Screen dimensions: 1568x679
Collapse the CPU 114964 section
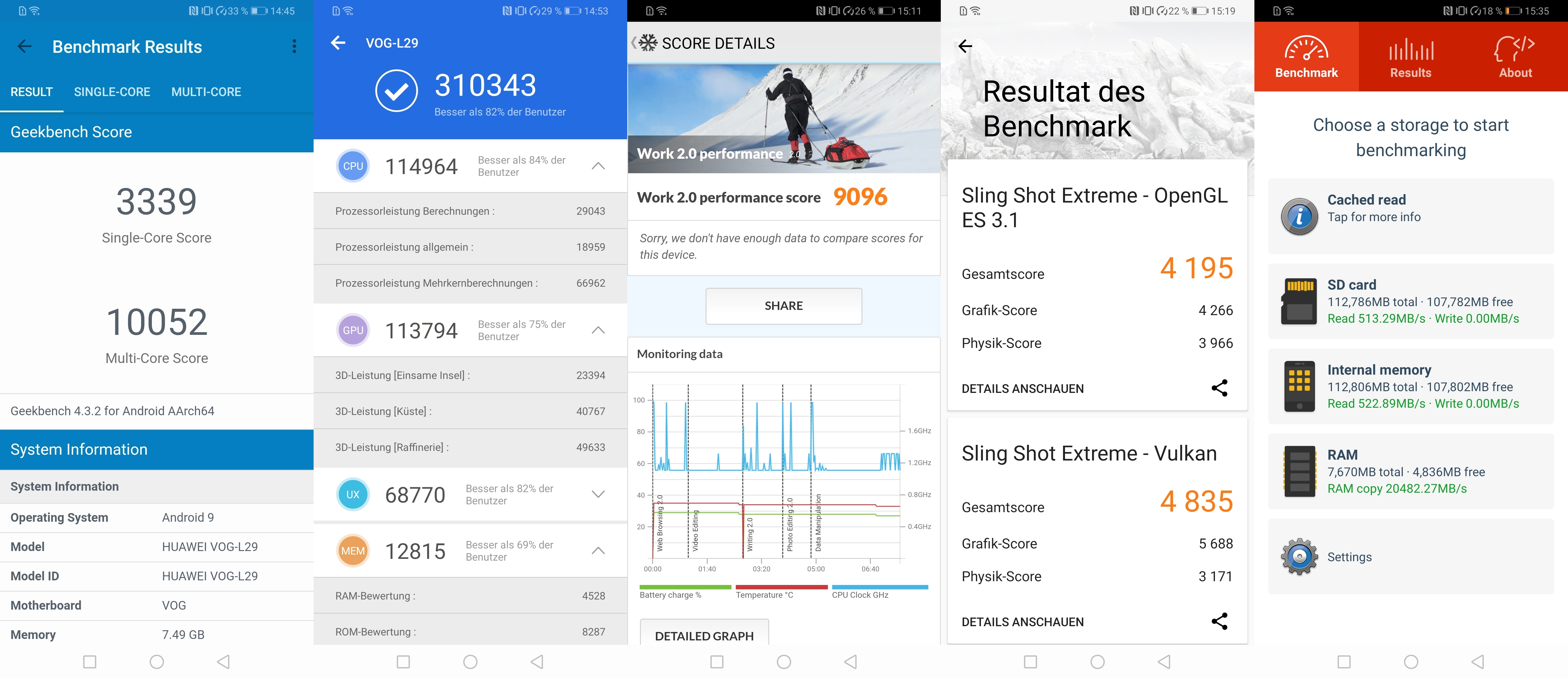598,166
